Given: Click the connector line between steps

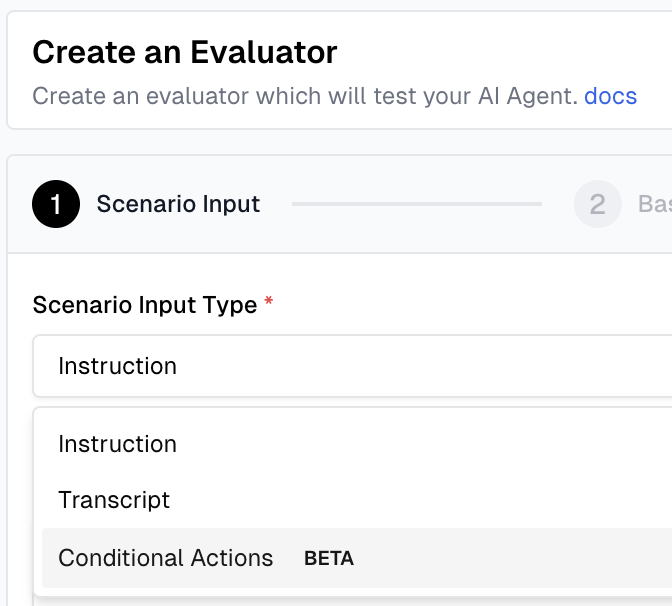Looking at the screenshot, I should pyautogui.click(x=416, y=204).
